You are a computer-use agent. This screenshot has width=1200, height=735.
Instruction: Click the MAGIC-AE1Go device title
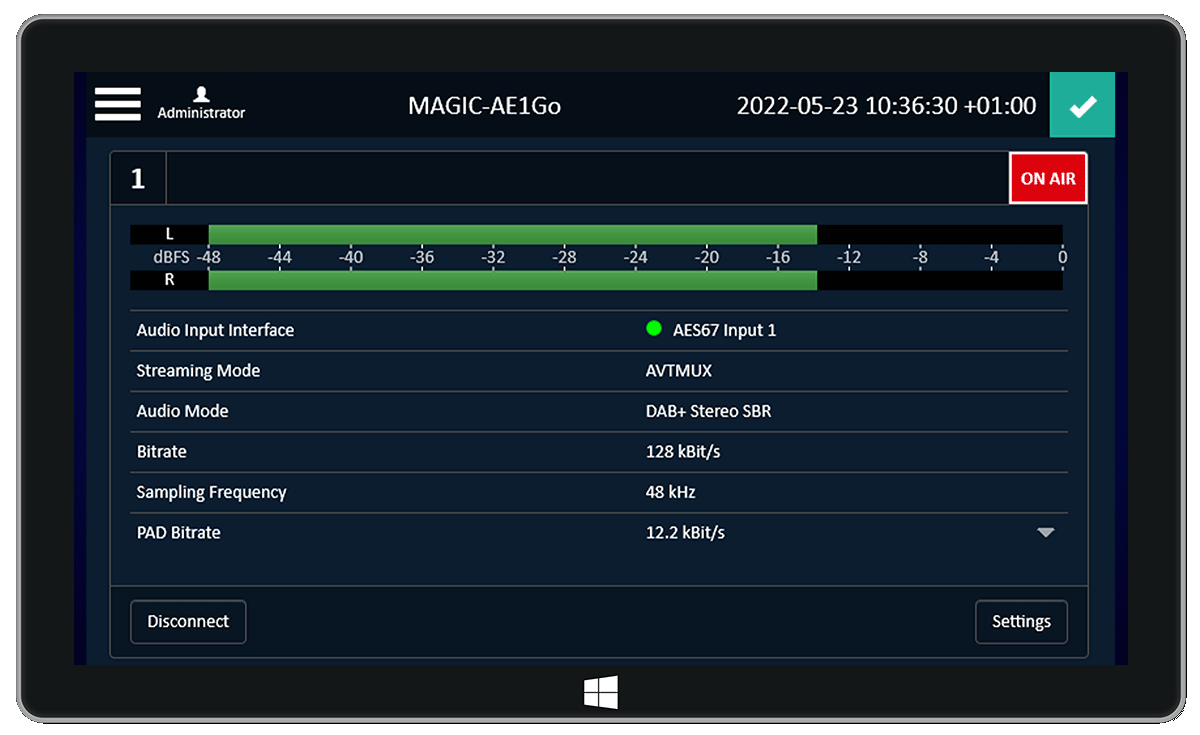tap(484, 106)
